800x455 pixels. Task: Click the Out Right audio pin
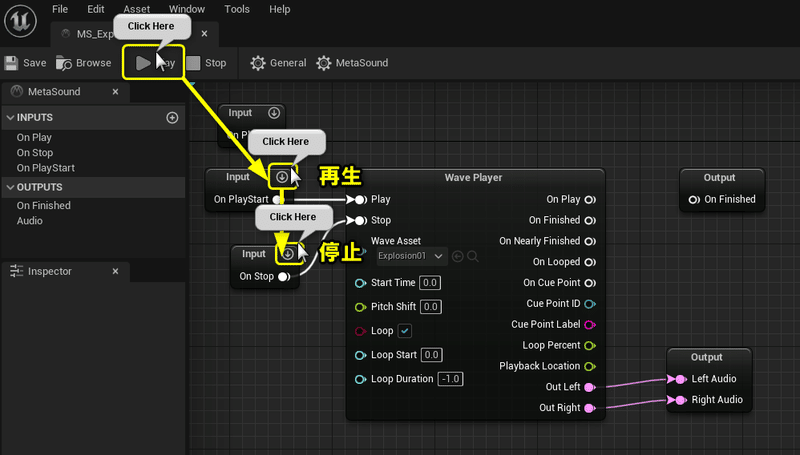[x=590, y=408]
